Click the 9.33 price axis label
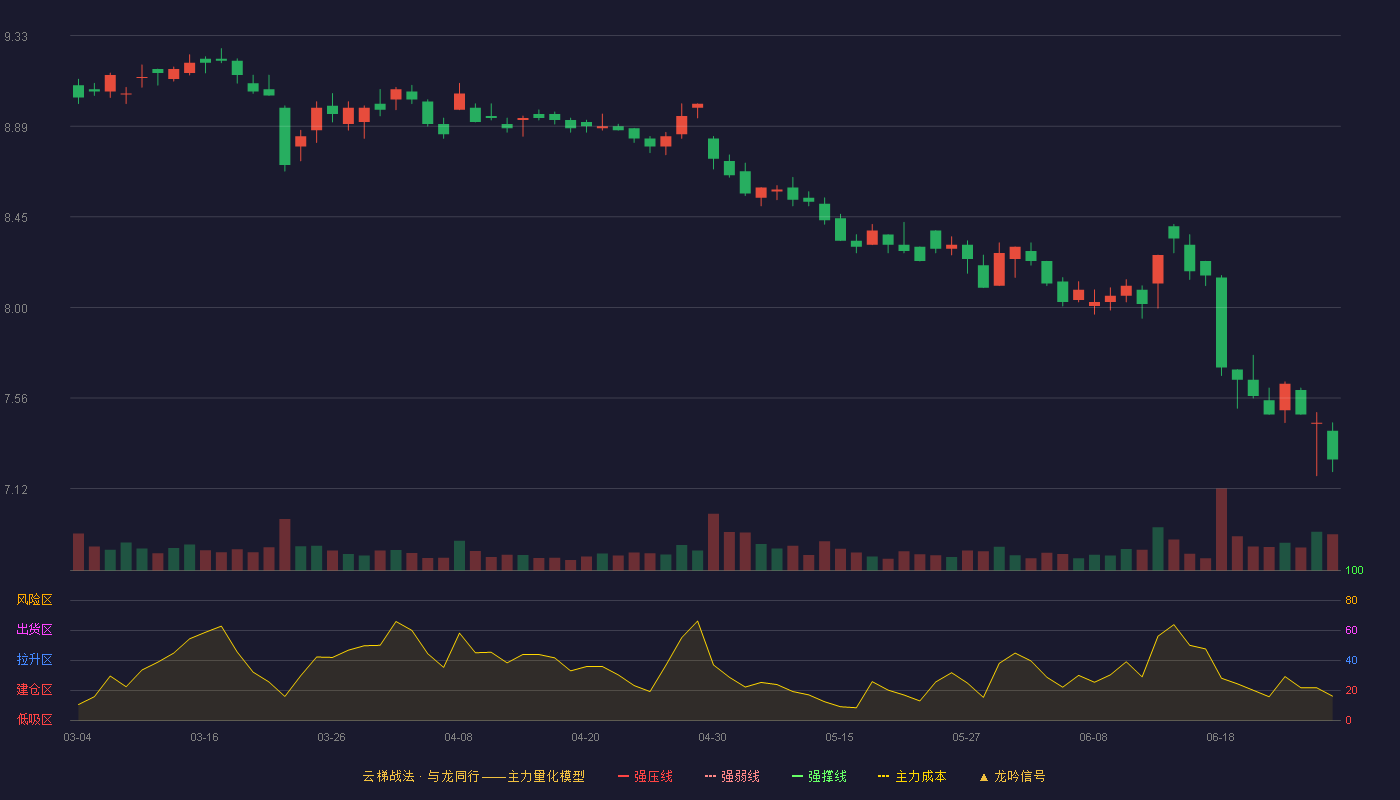 [16, 37]
